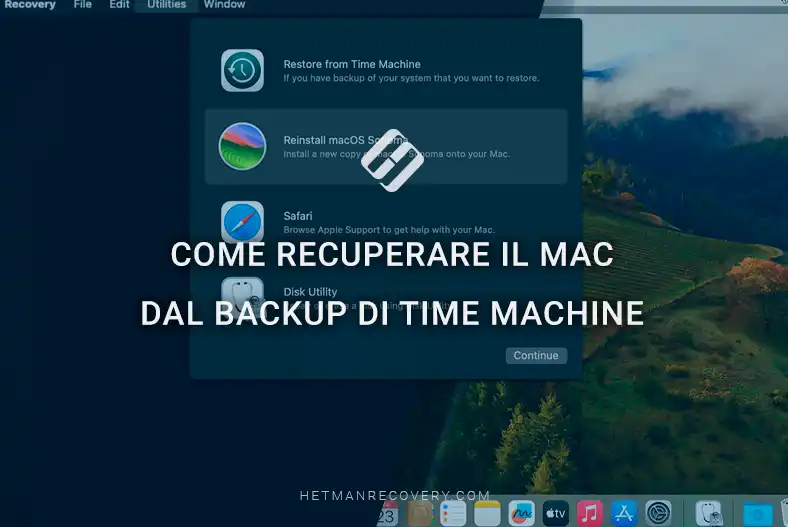Image resolution: width=788 pixels, height=527 pixels.
Task: Click the Notes icon in Dock
Action: [x=487, y=514]
